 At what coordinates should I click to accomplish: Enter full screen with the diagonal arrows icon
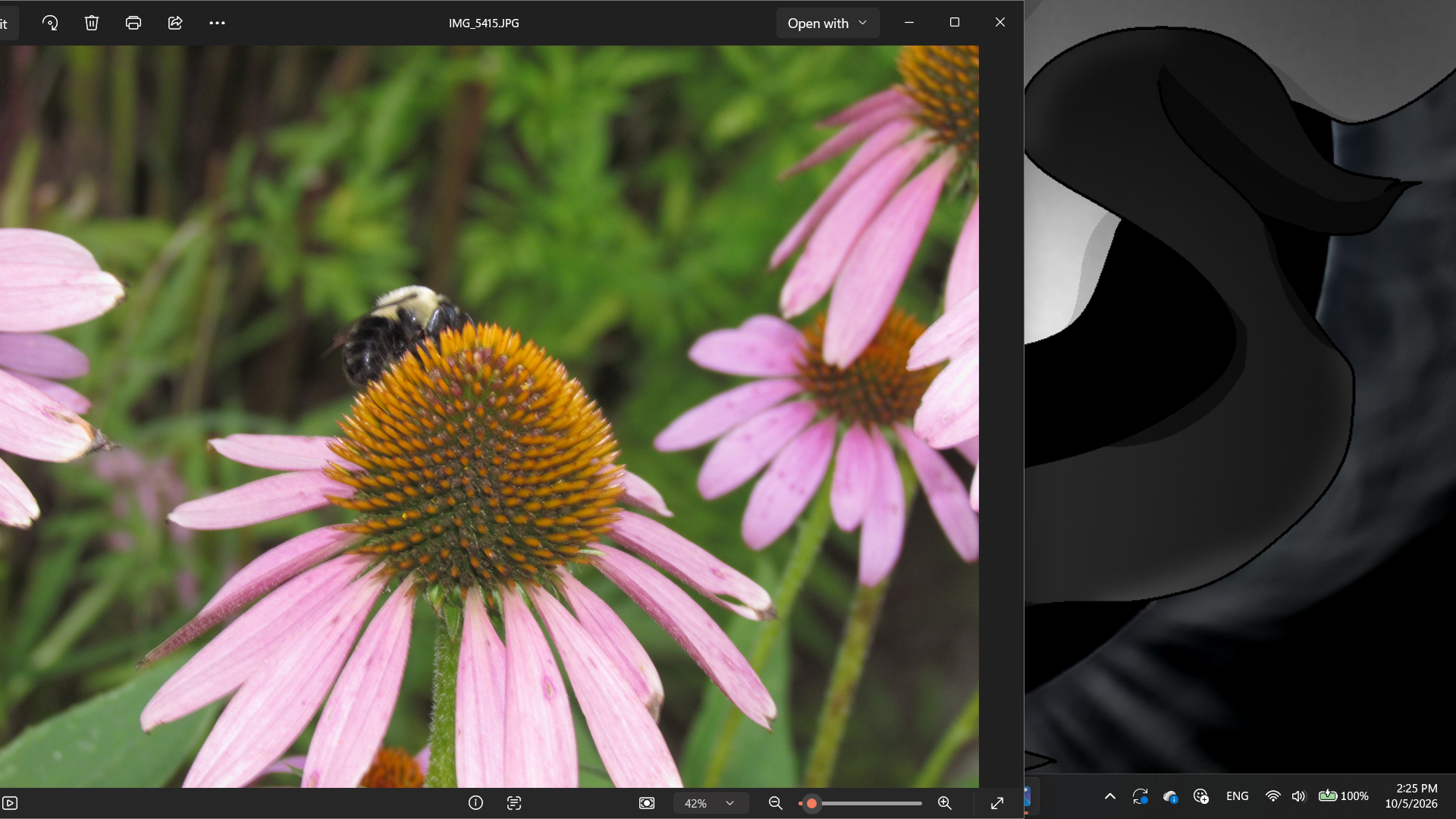point(997,802)
